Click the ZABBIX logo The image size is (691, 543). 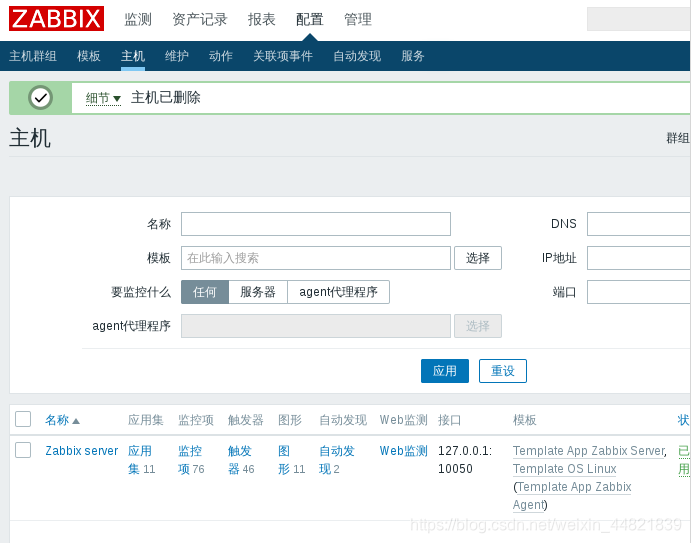(x=56, y=19)
